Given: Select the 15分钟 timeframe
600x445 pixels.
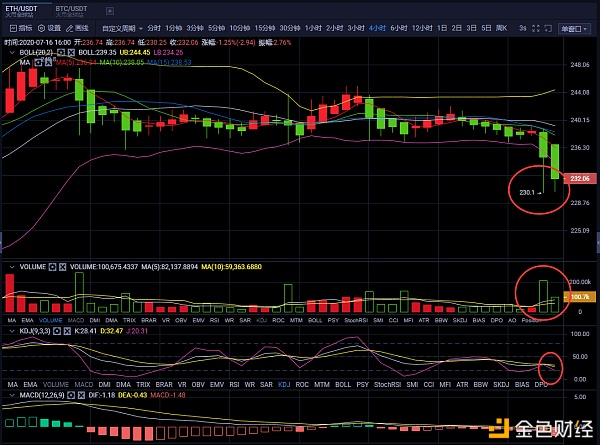Looking at the screenshot, I should [265, 28].
